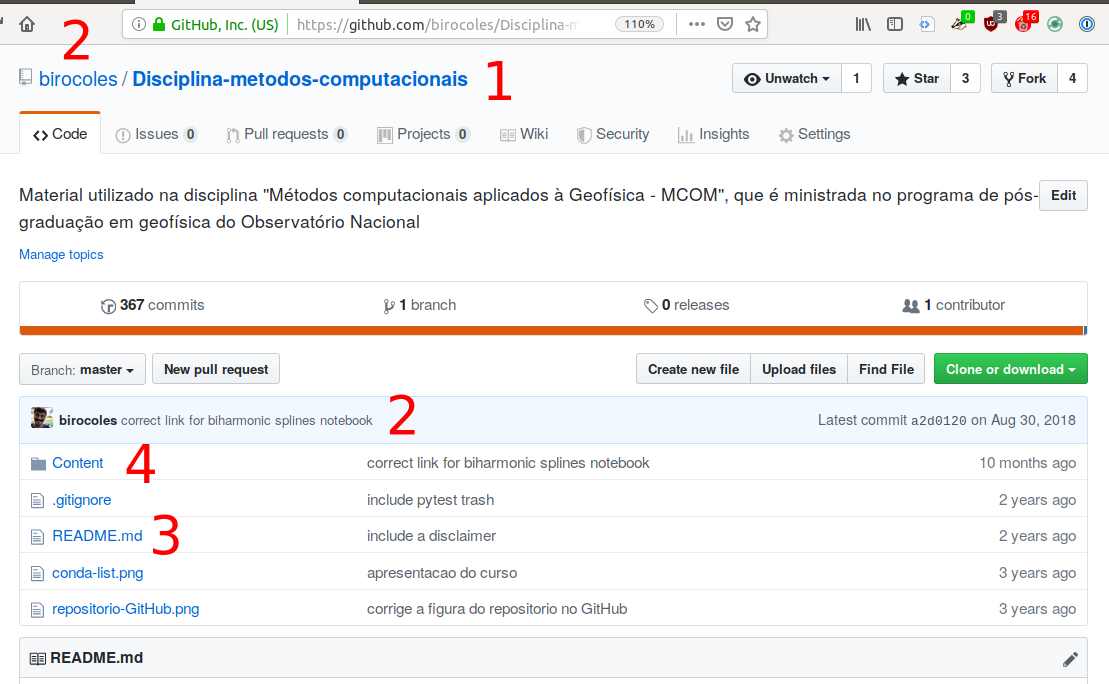Open the Pull requests tab
This screenshot has width=1109, height=684.
[286, 134]
